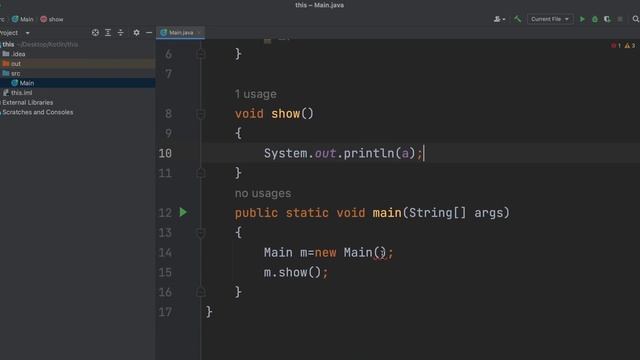The height and width of the screenshot is (360, 640).
Task: Open the Current File run configuration dropdown
Action: 550,19
